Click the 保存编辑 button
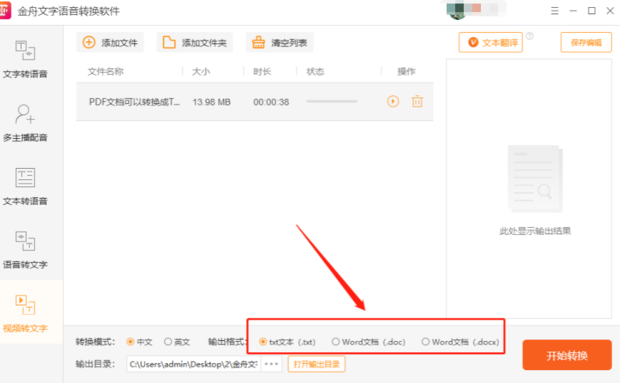This screenshot has width=620, height=383. [586, 42]
